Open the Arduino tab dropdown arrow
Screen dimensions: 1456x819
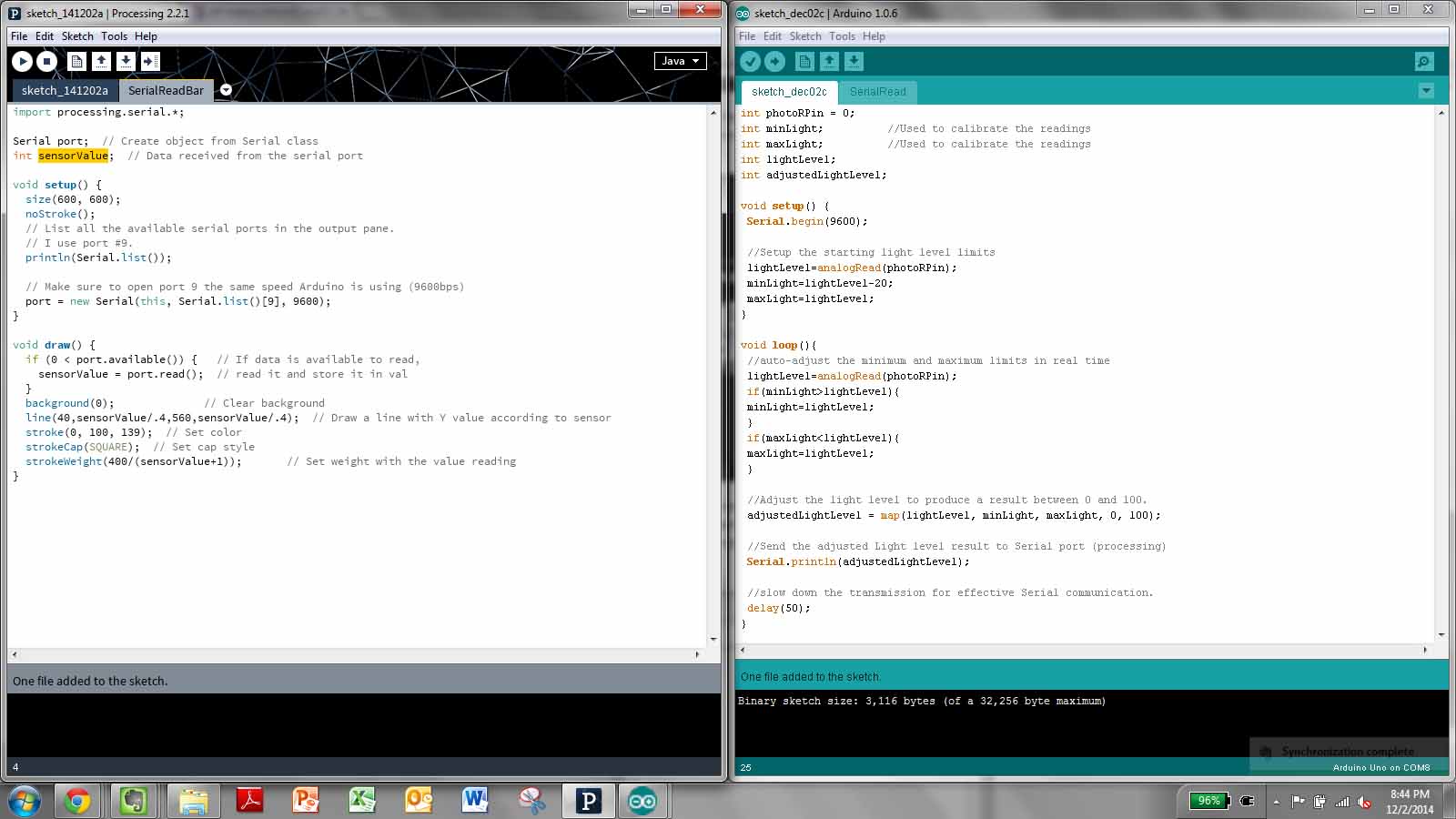(1426, 91)
